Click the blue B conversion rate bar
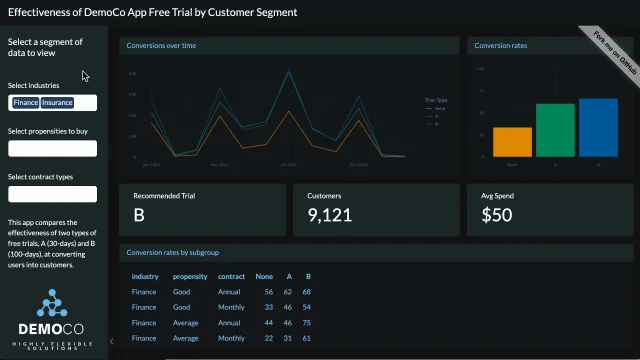 click(x=598, y=127)
